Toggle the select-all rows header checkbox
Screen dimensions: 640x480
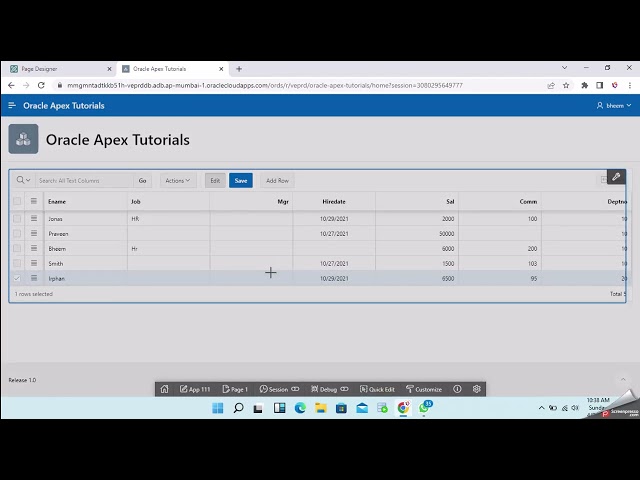17,201
